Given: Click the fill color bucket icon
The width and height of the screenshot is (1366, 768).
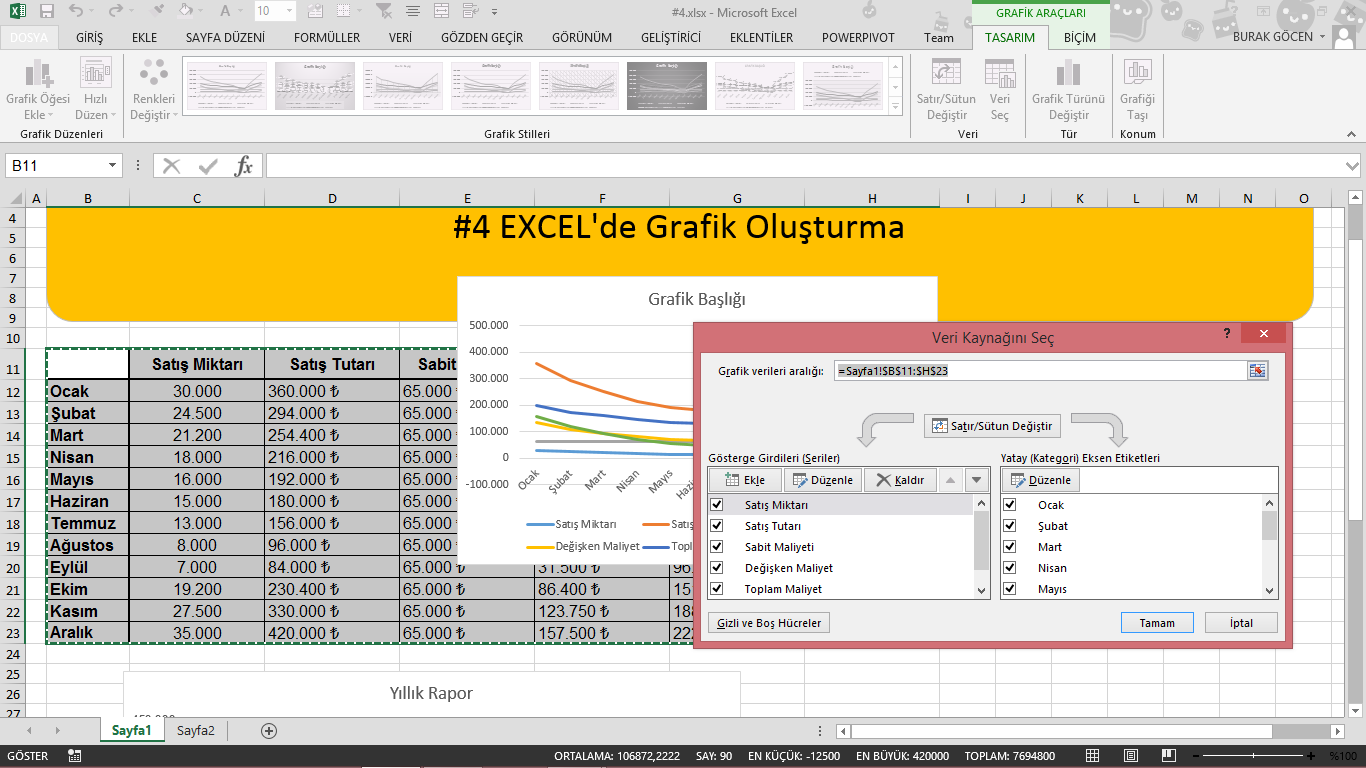Looking at the screenshot, I should [x=186, y=12].
